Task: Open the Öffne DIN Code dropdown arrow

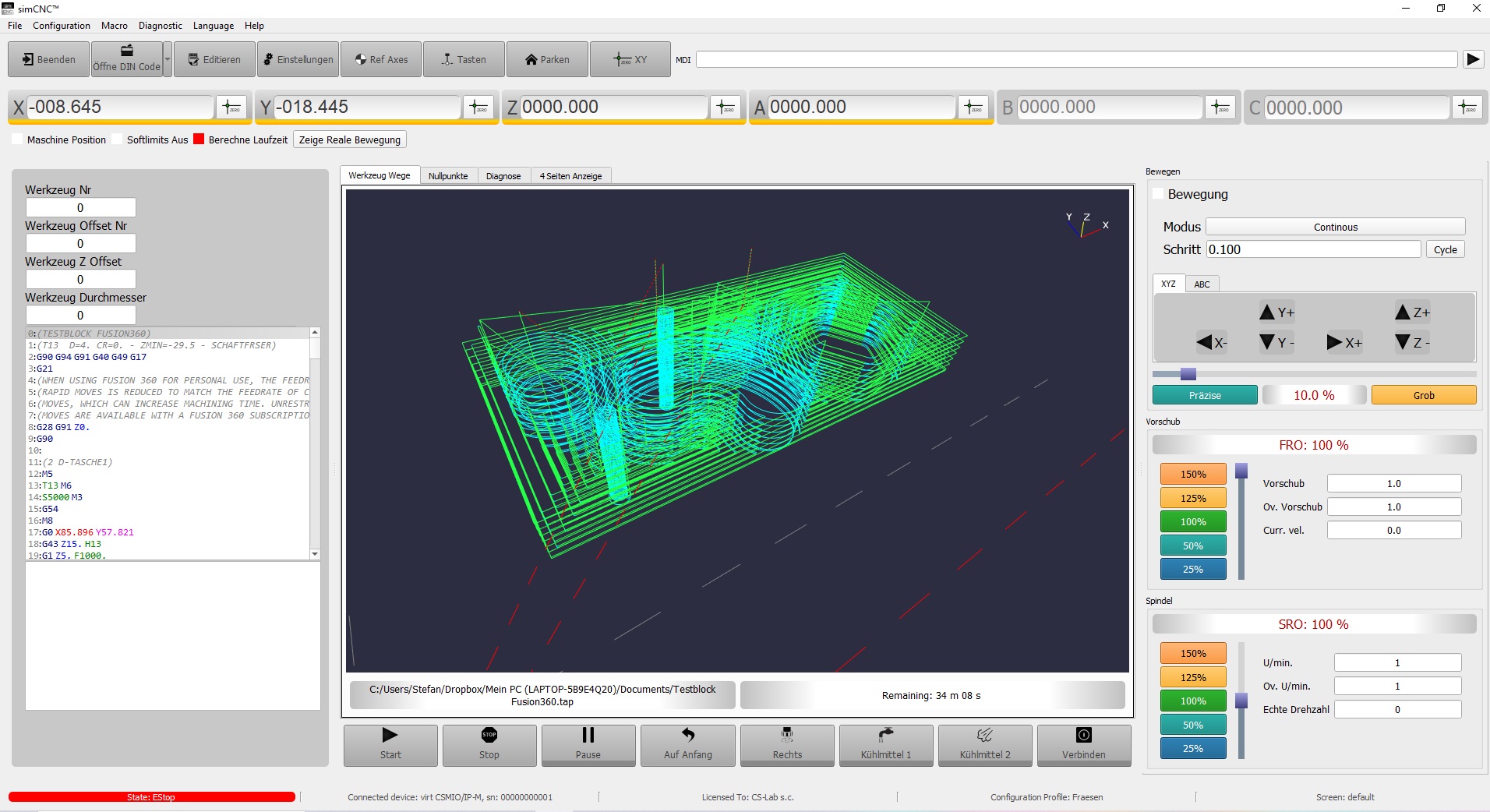Action: tap(168, 60)
